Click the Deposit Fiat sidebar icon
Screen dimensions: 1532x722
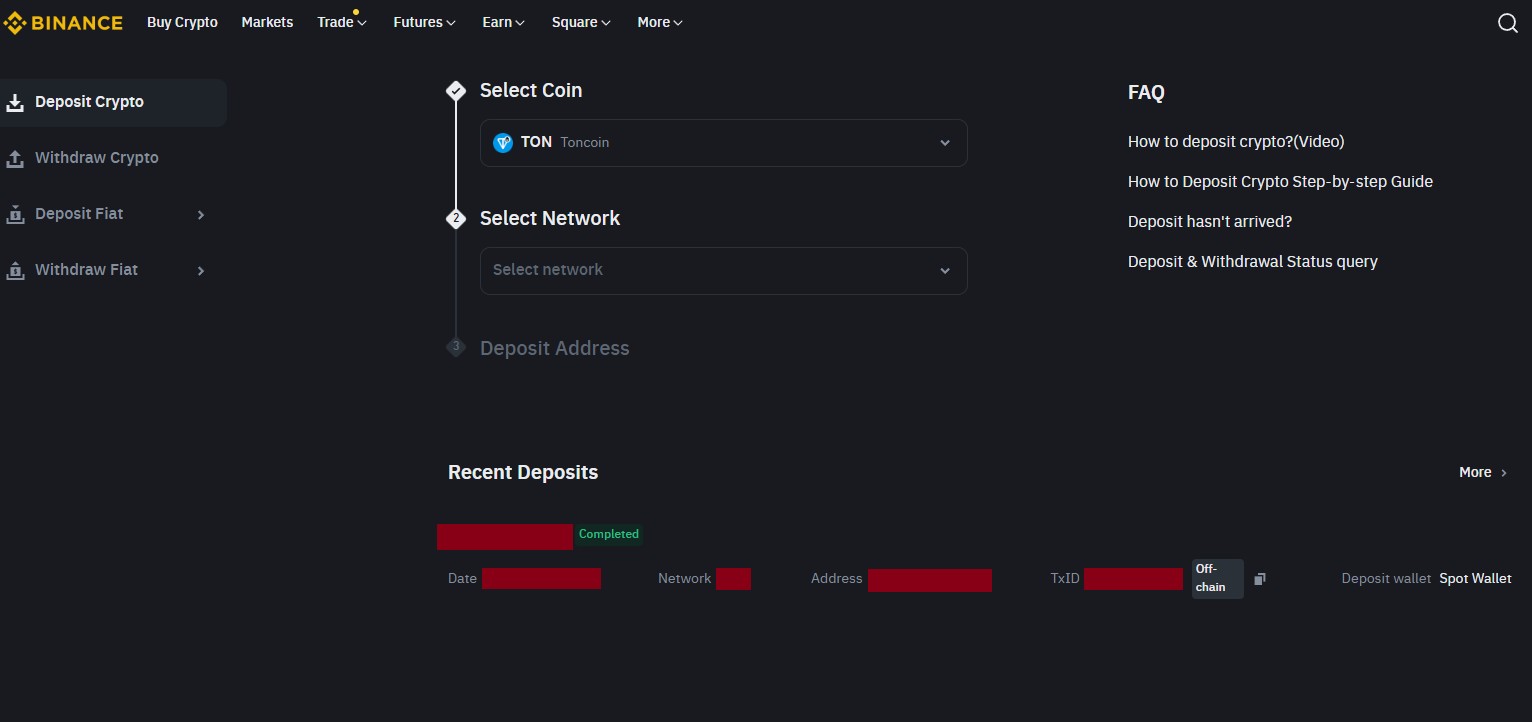point(15,214)
